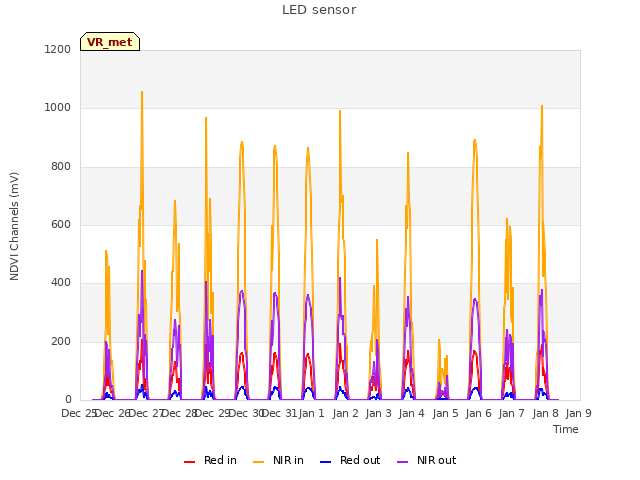The image size is (640, 480).
Task: Click the small NIR in peak on Jan 5
Action: point(439,340)
